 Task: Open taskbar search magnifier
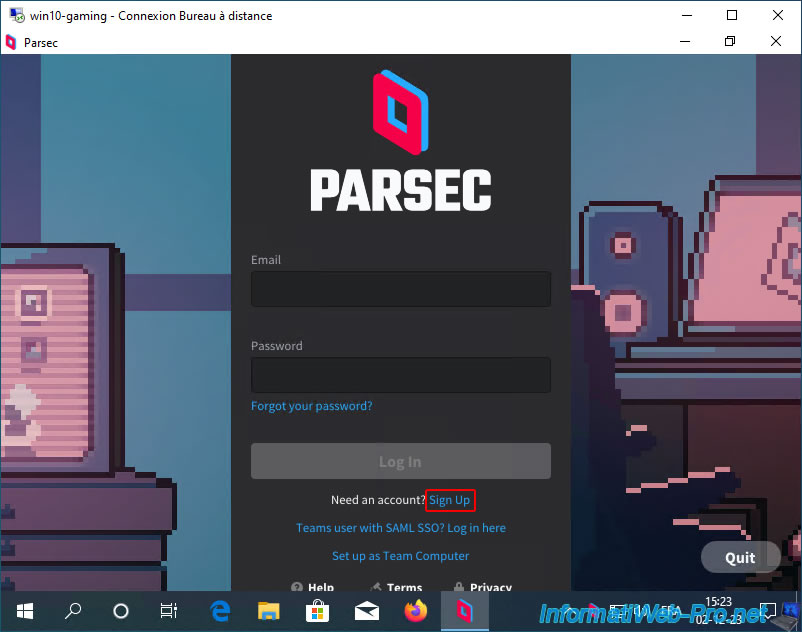(x=73, y=611)
